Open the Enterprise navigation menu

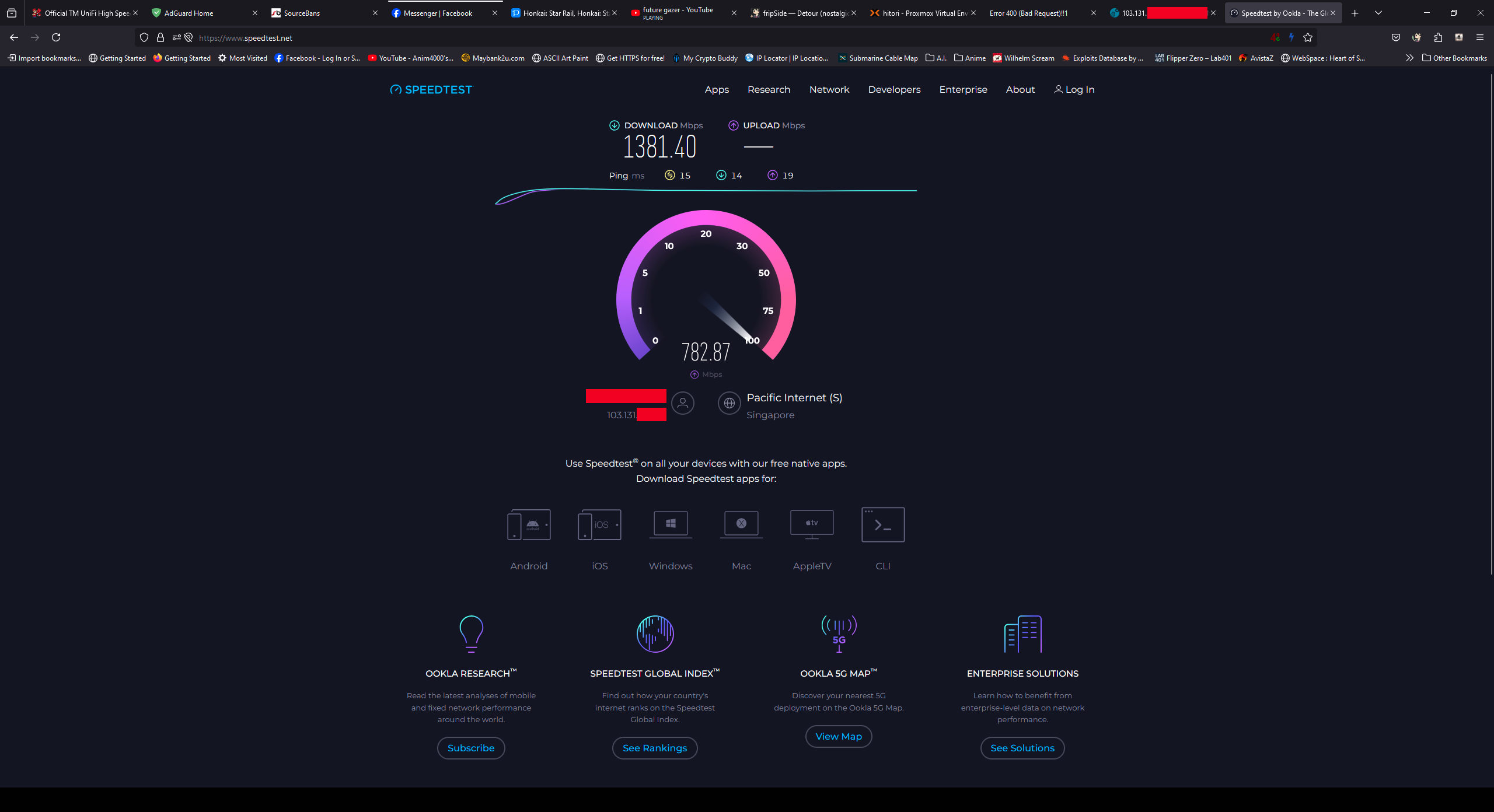pyautogui.click(x=963, y=89)
